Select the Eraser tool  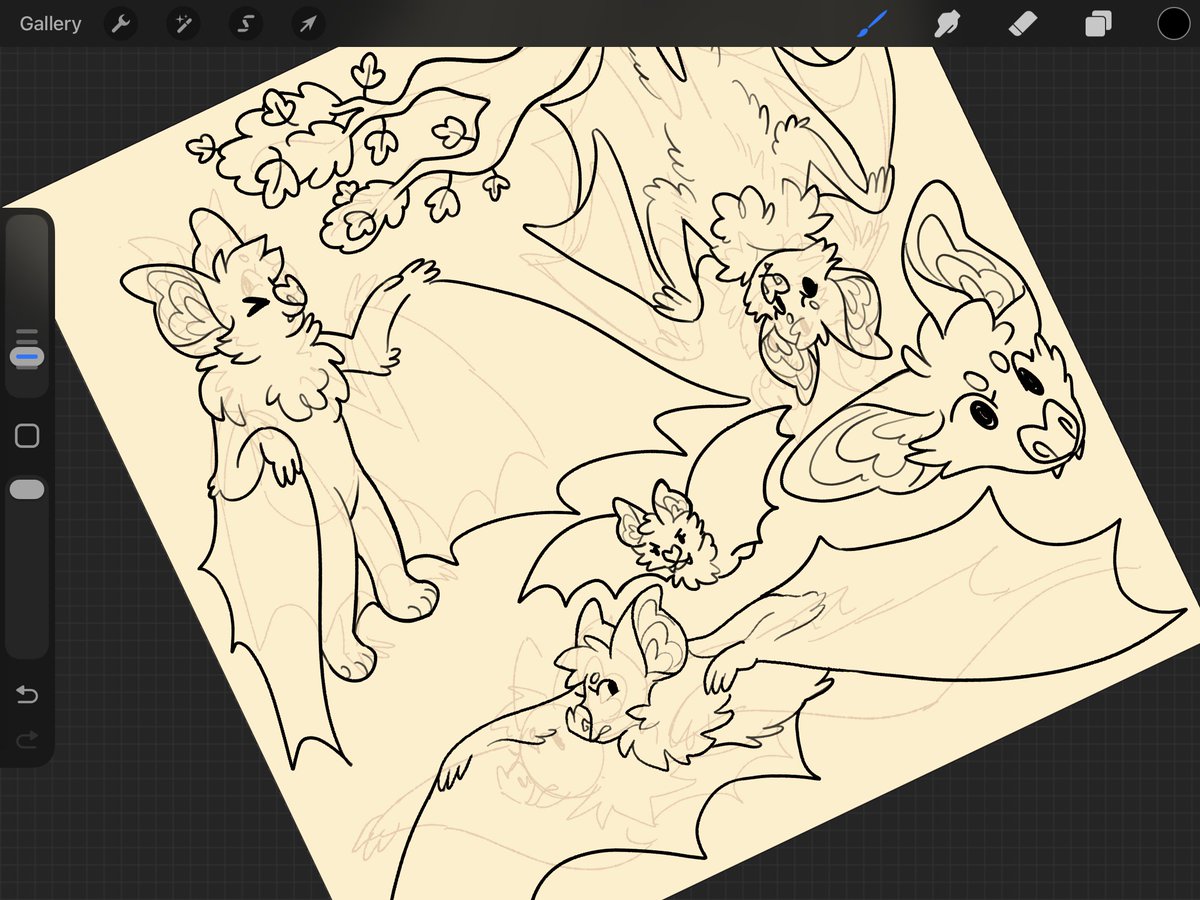click(1023, 24)
